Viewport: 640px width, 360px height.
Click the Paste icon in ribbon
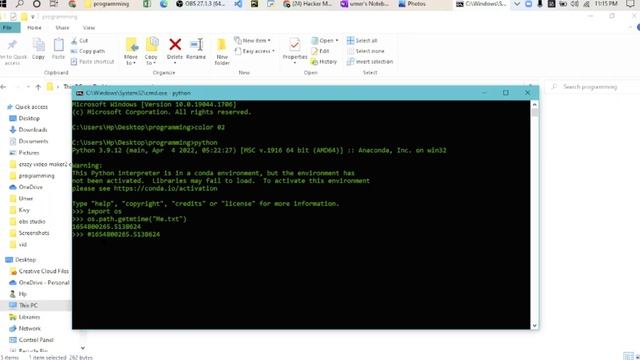click(x=58, y=45)
